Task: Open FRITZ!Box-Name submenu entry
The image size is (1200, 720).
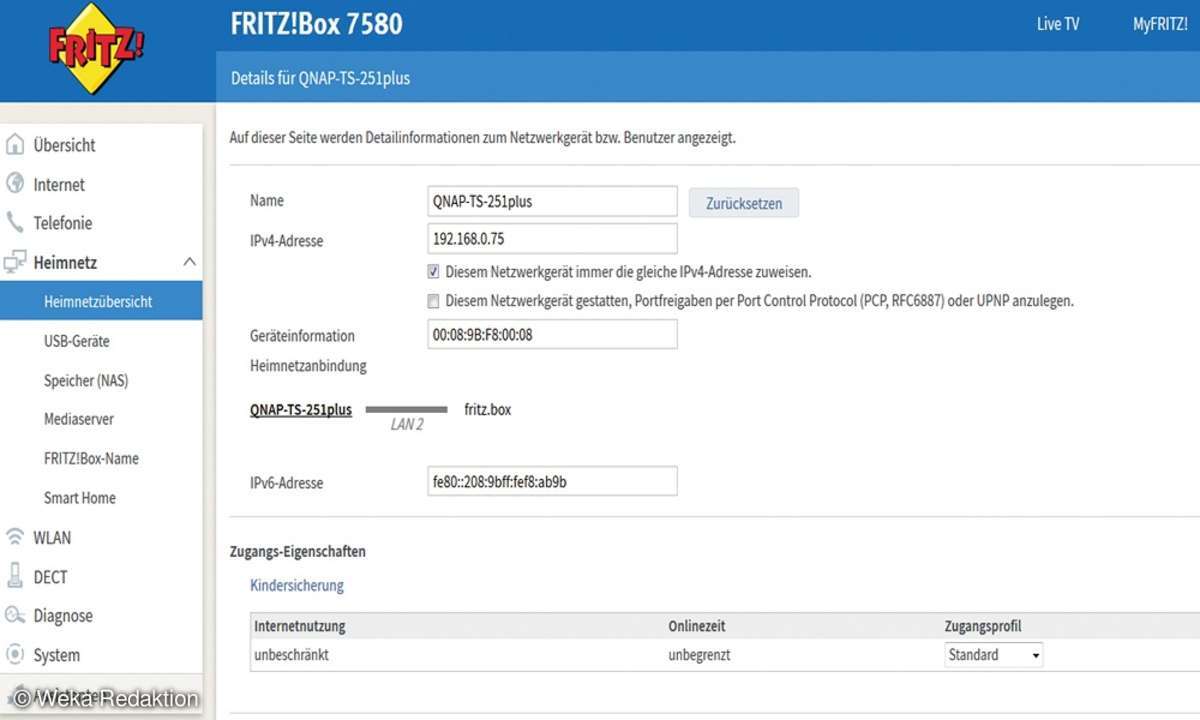Action: coord(91,458)
